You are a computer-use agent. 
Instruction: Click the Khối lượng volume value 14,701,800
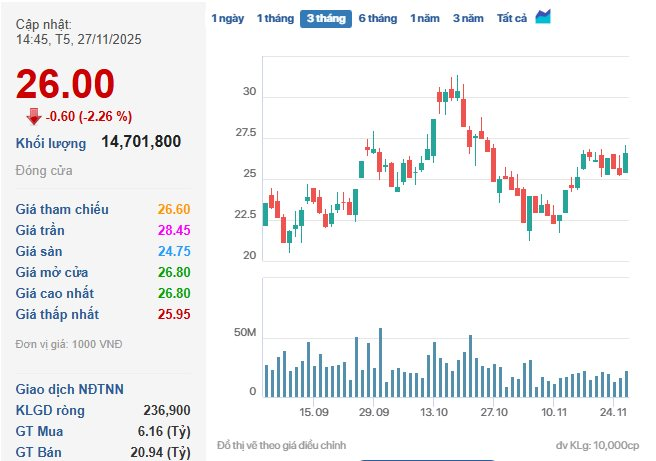tap(141, 142)
